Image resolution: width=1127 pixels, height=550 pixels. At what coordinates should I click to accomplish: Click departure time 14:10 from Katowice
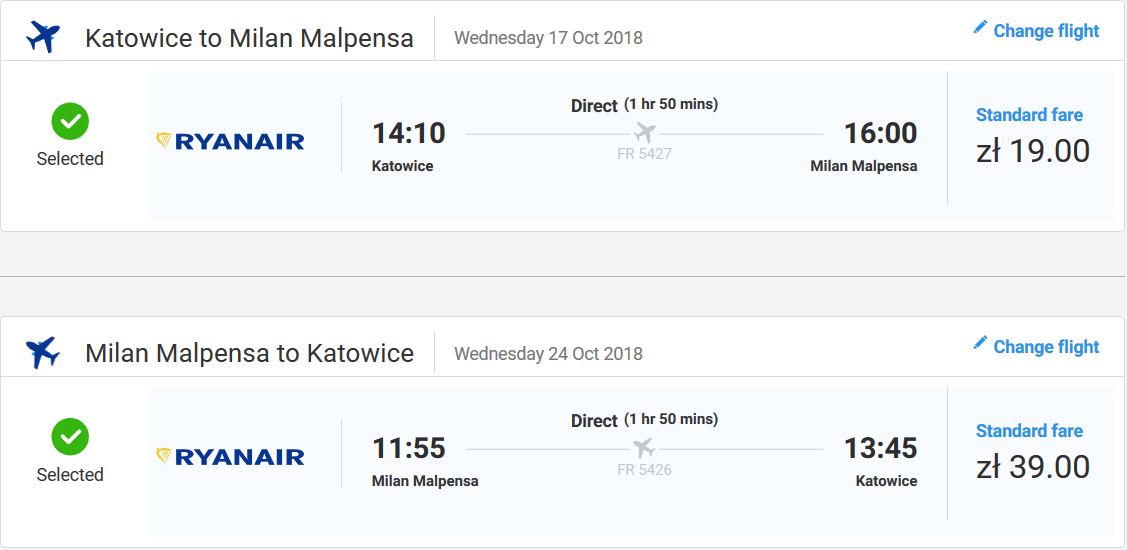click(x=409, y=133)
